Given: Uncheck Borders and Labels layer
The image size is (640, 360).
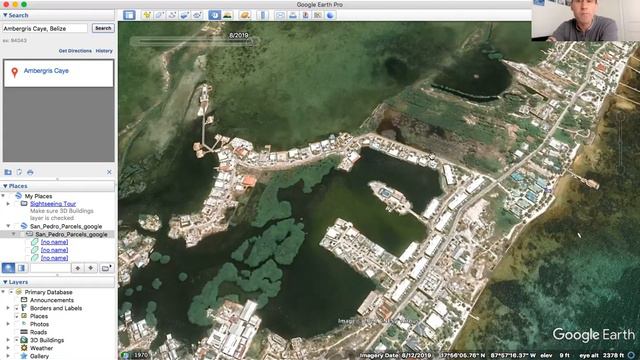Looking at the screenshot, I should point(17,308).
